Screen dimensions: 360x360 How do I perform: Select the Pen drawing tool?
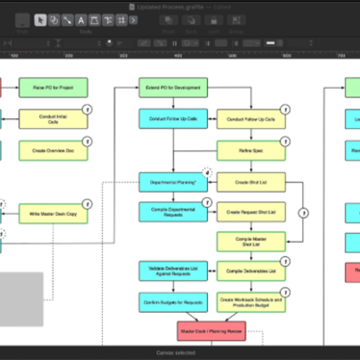(x=94, y=20)
